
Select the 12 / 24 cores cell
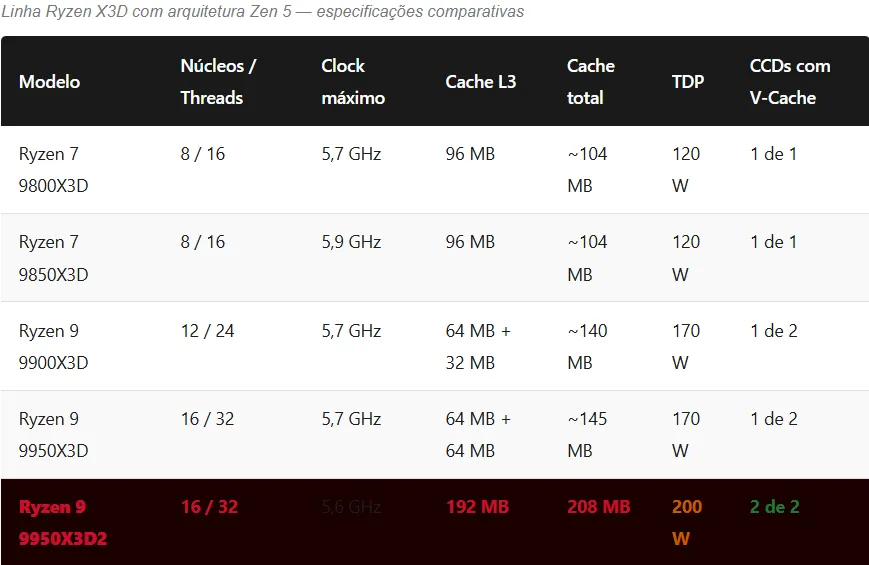tap(207, 331)
